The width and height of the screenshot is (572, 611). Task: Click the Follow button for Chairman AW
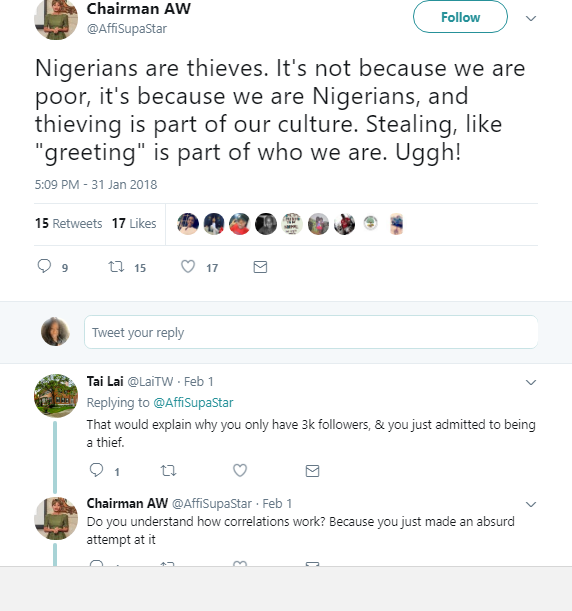[x=460, y=17]
